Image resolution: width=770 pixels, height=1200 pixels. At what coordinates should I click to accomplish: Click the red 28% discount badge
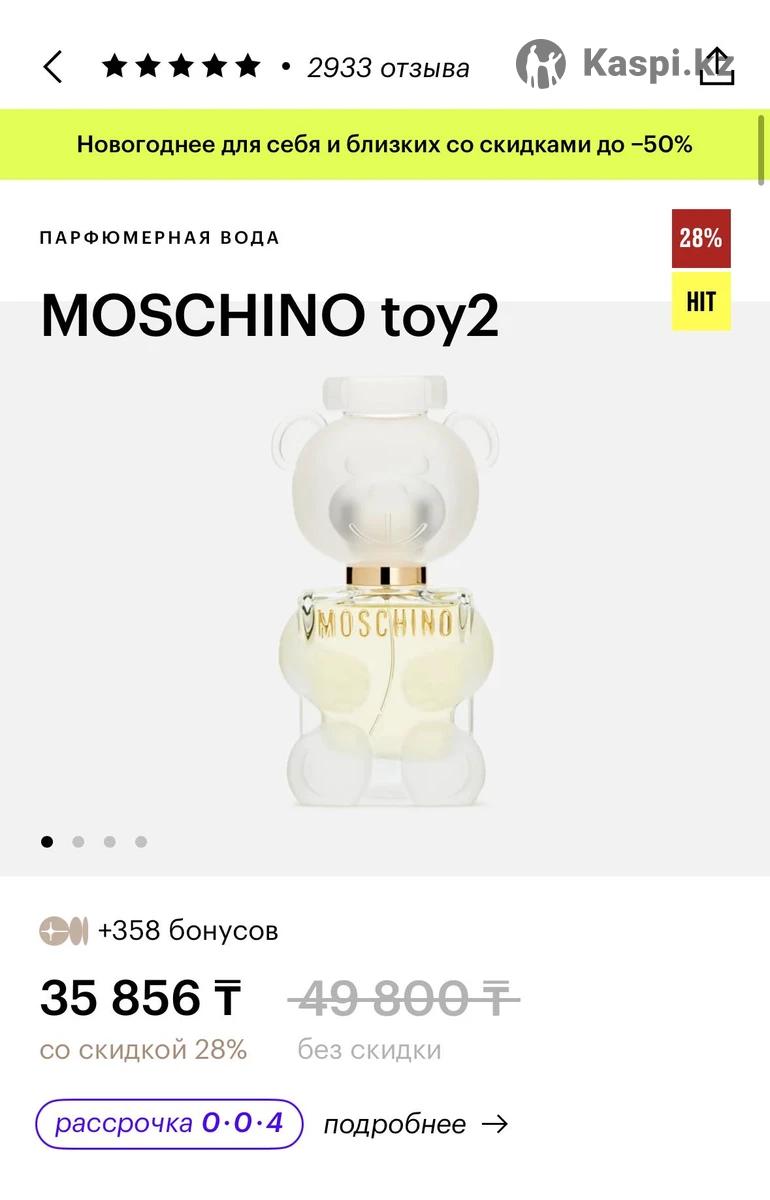701,238
